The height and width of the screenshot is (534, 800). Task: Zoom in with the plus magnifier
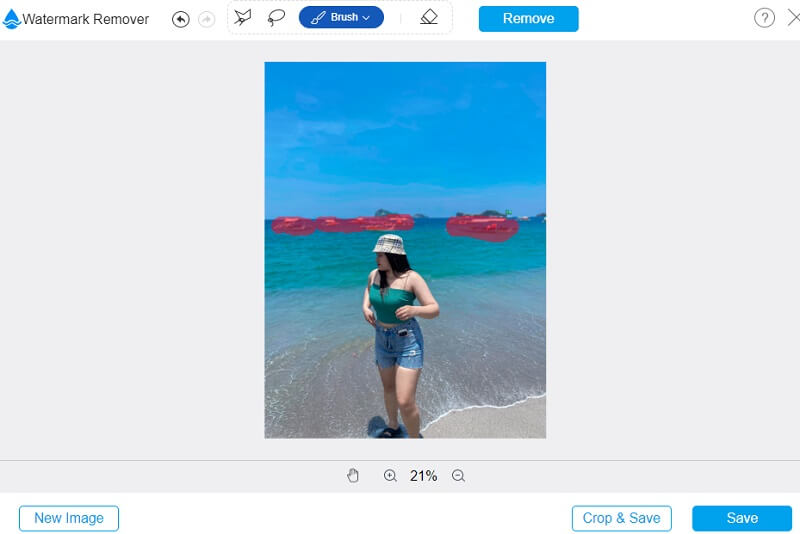pos(390,476)
